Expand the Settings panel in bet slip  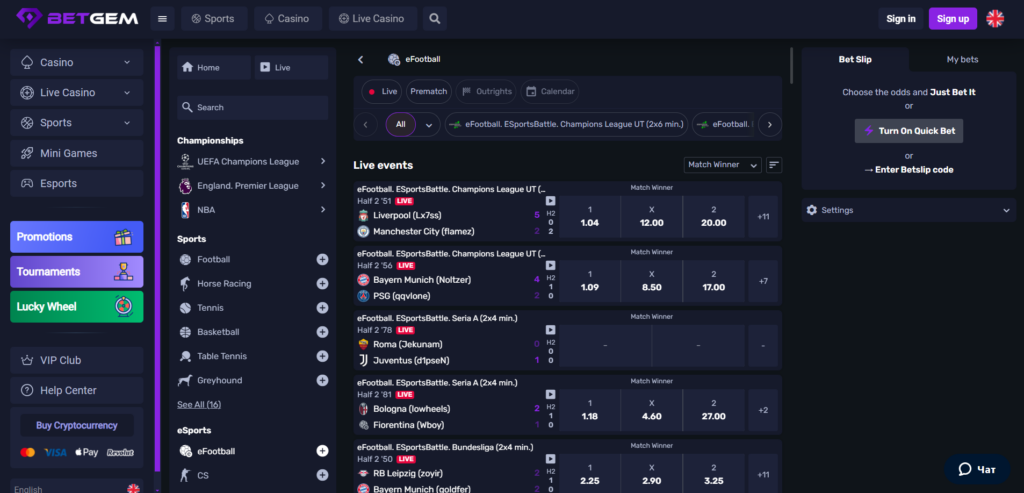point(908,210)
